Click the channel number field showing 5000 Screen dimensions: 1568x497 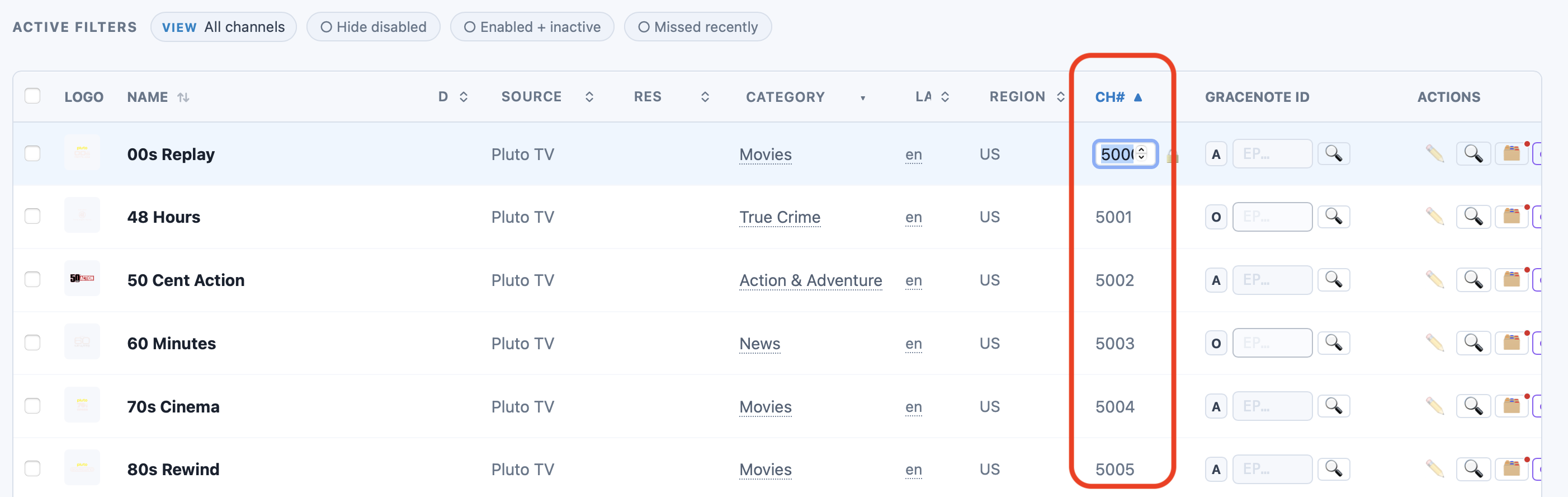[1125, 154]
